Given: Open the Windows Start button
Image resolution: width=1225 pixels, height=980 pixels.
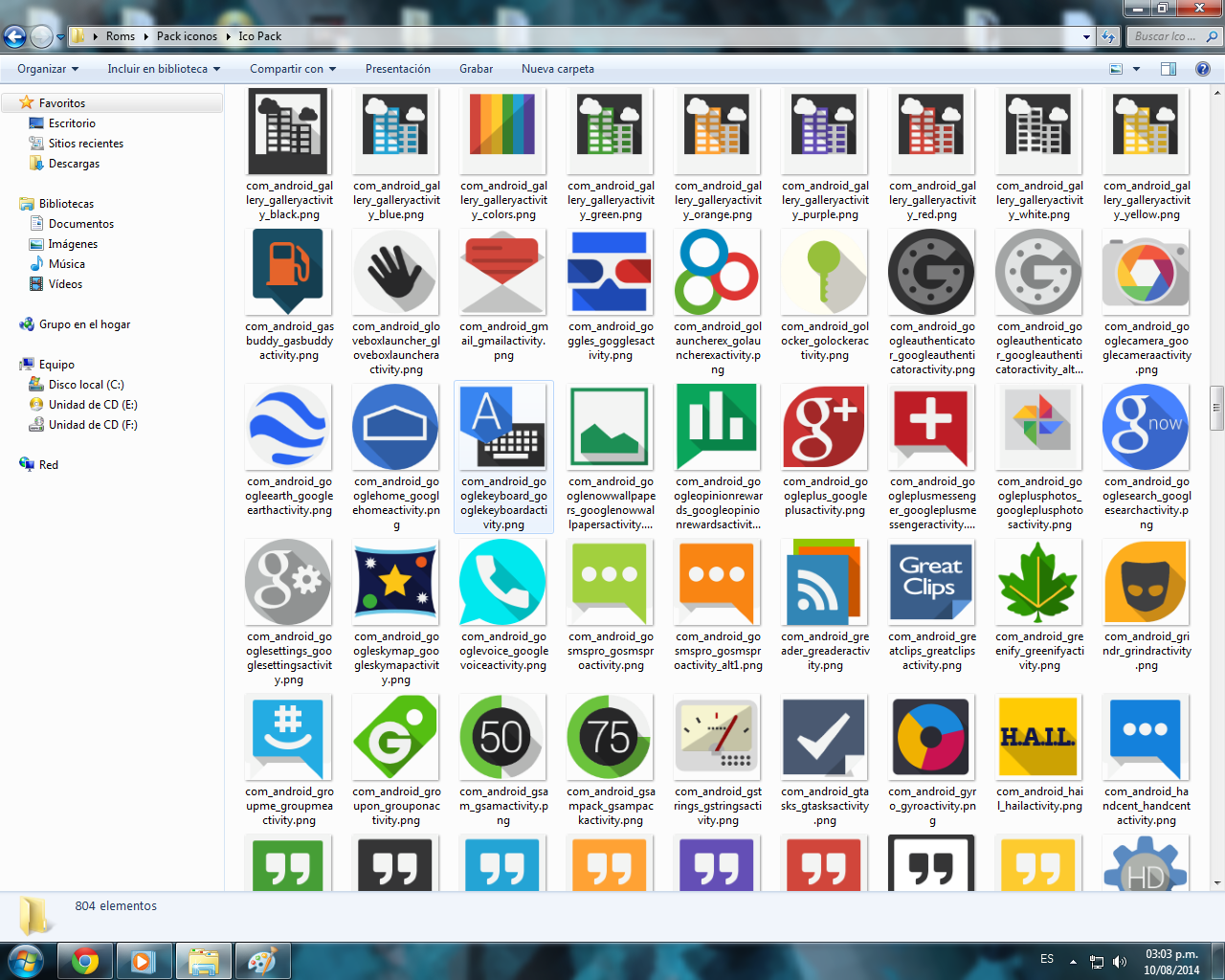Looking at the screenshot, I should coord(25,961).
